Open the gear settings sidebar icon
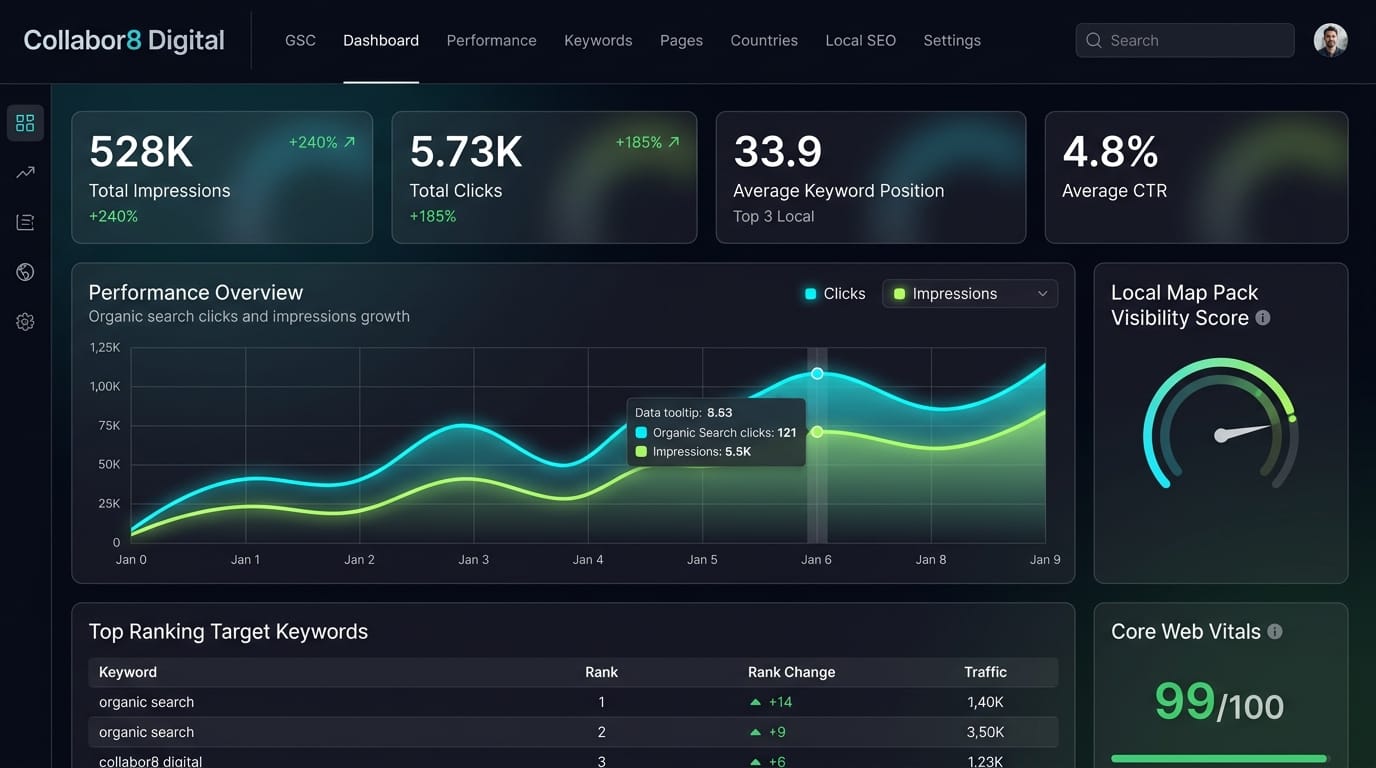The height and width of the screenshot is (768, 1376). 25,322
